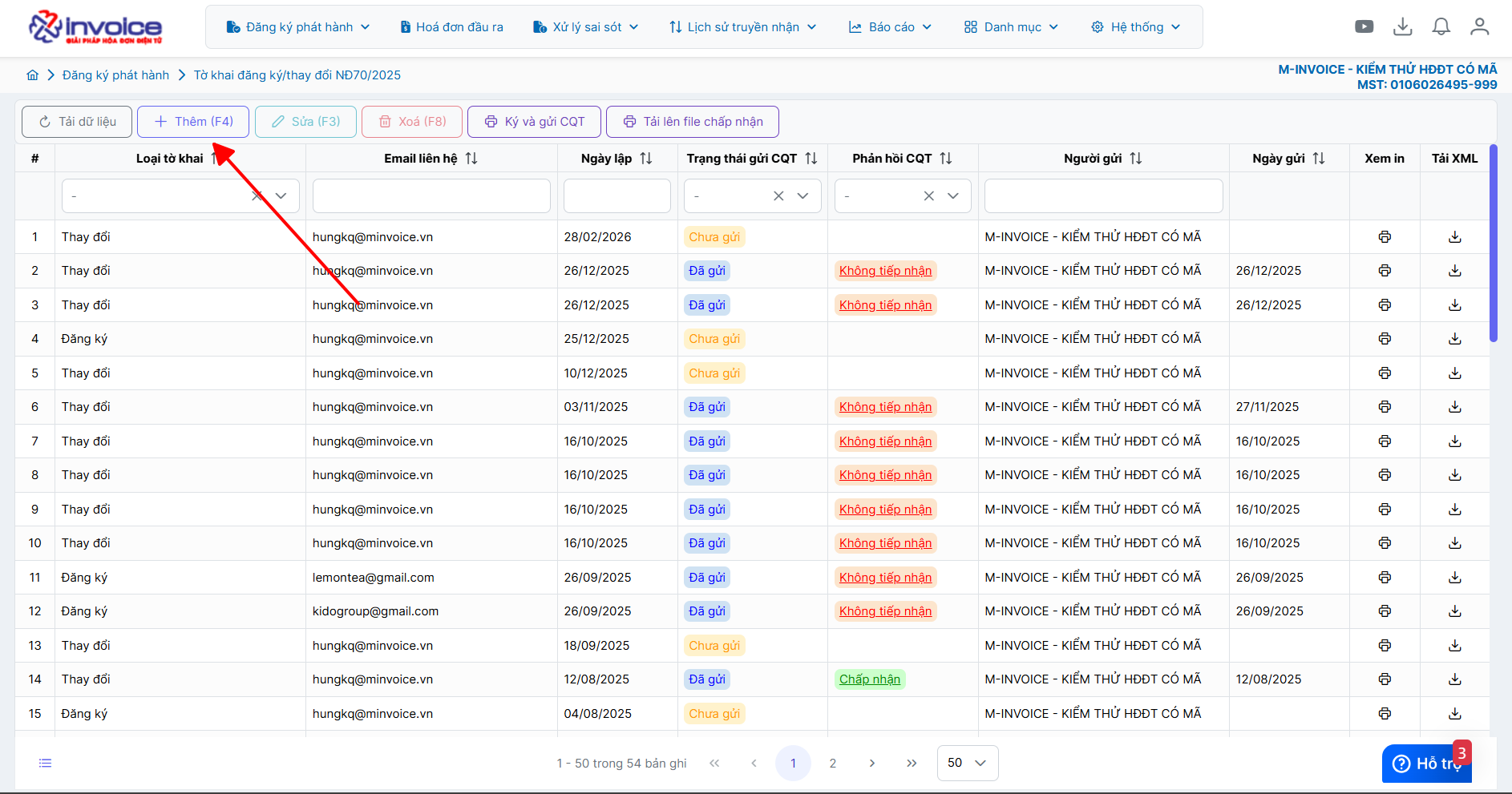Click the home icon in breadcrumb

pos(32,75)
